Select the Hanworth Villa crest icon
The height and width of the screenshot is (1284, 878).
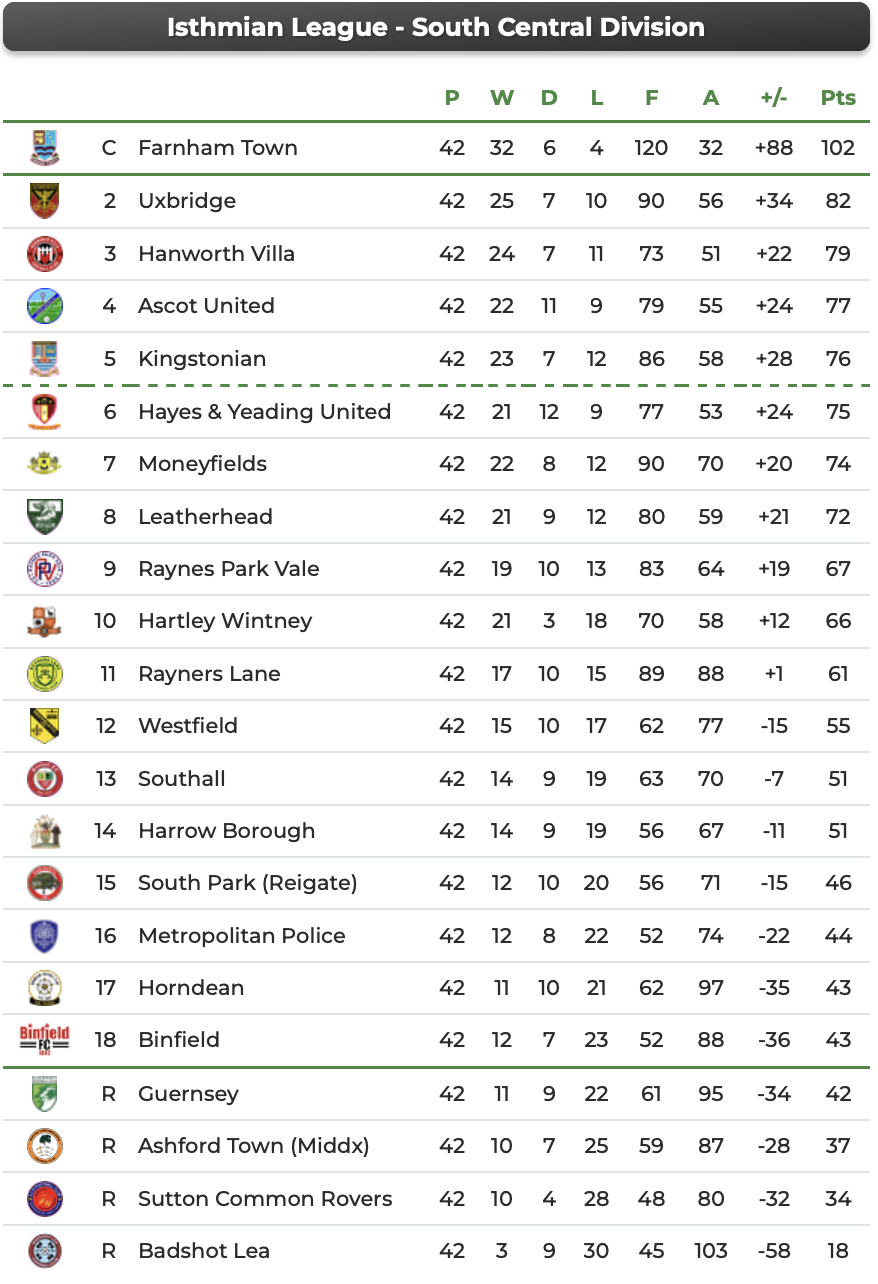[44, 253]
